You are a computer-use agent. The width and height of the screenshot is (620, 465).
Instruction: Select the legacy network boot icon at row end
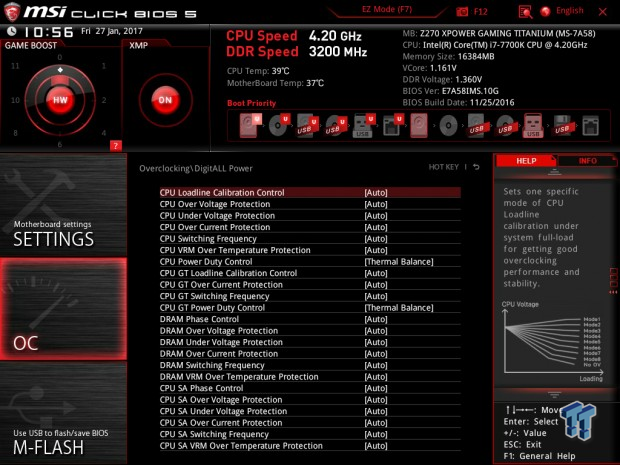[590, 126]
